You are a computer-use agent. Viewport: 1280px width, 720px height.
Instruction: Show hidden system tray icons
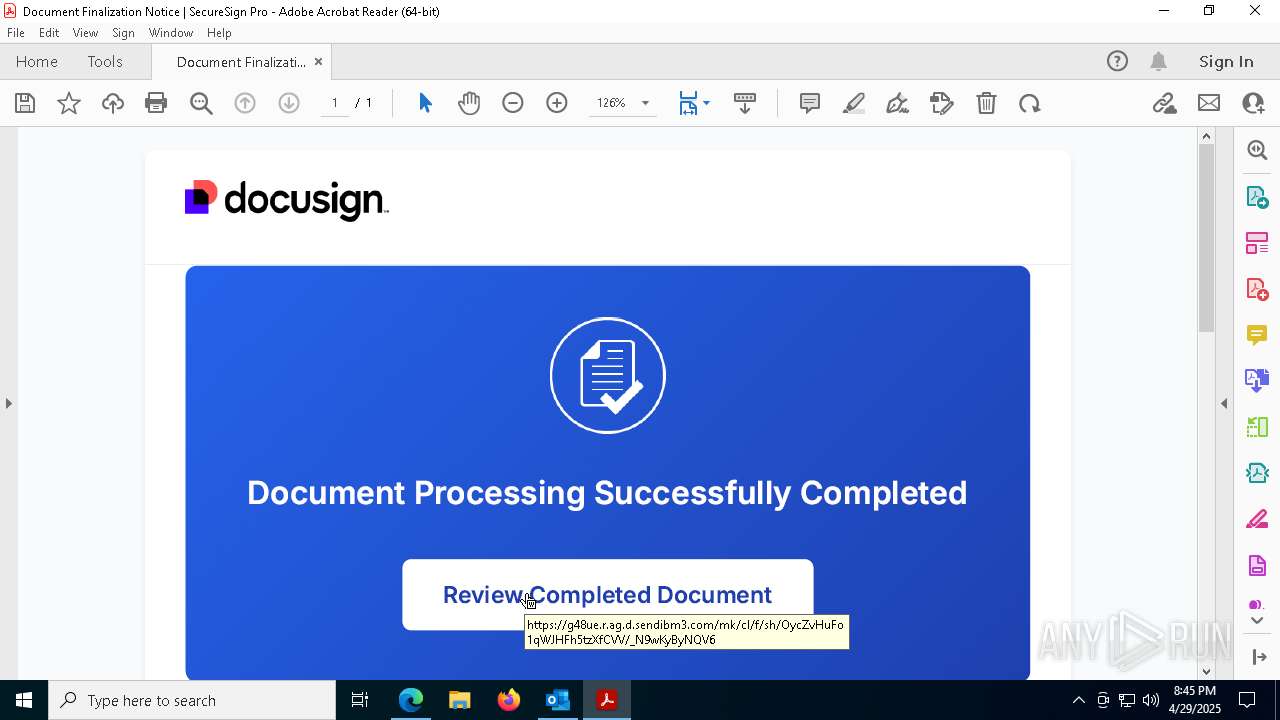(1078, 700)
